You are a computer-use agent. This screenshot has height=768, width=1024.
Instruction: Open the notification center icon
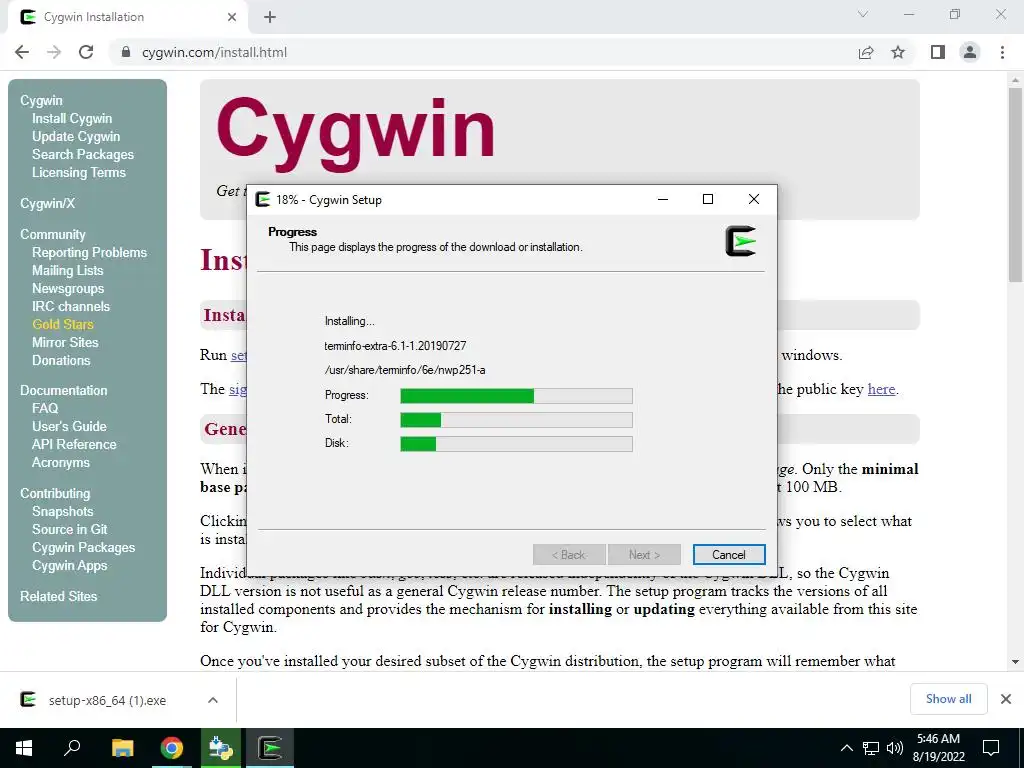(x=991, y=748)
